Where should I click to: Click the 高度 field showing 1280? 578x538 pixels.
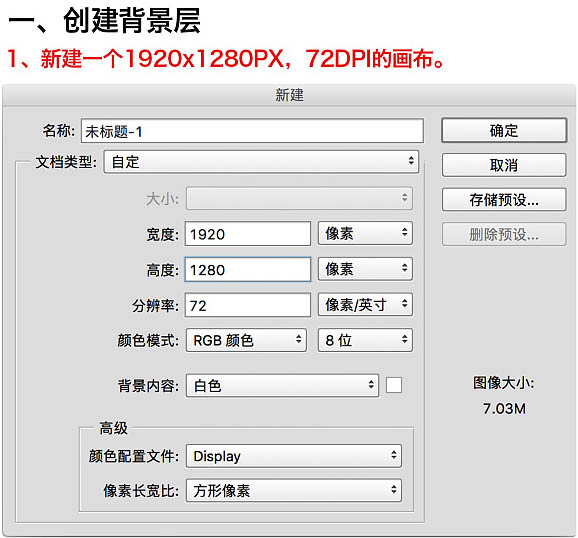point(248,269)
